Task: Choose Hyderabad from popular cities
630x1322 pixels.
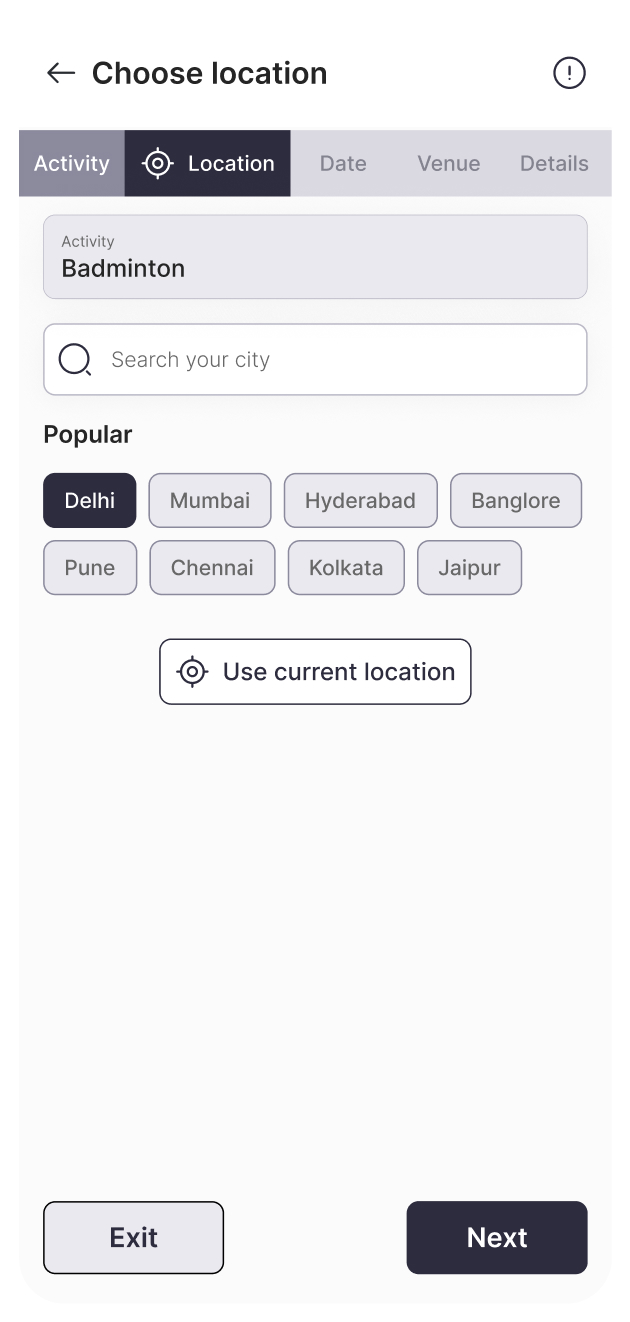Action: 360,500
